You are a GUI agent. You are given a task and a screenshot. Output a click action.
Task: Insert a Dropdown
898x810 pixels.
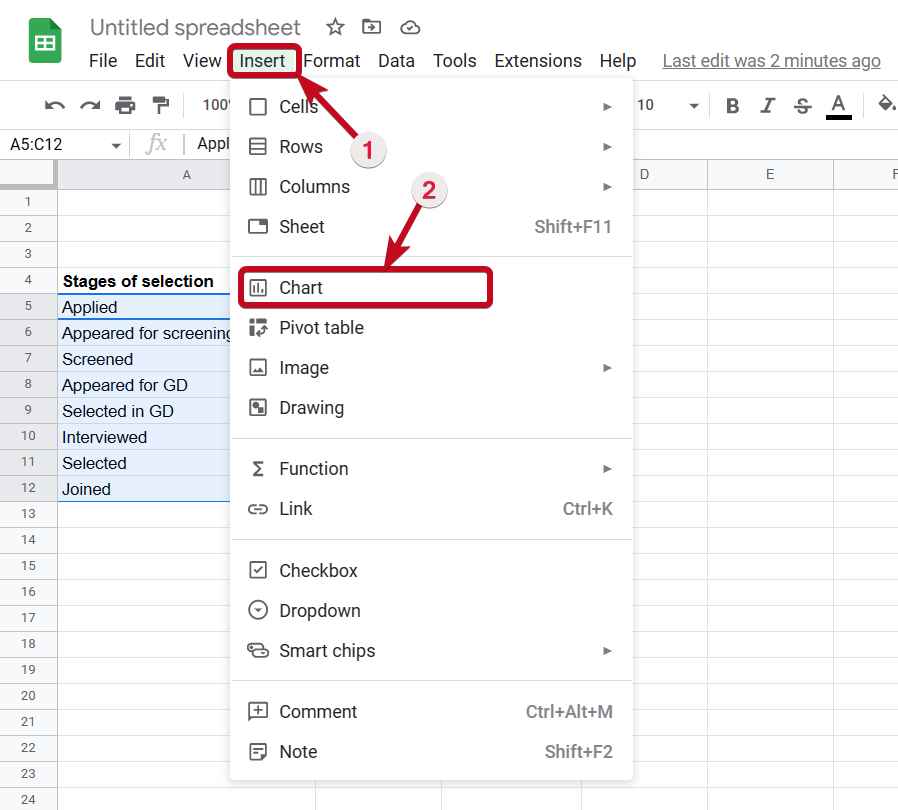tap(431, 611)
